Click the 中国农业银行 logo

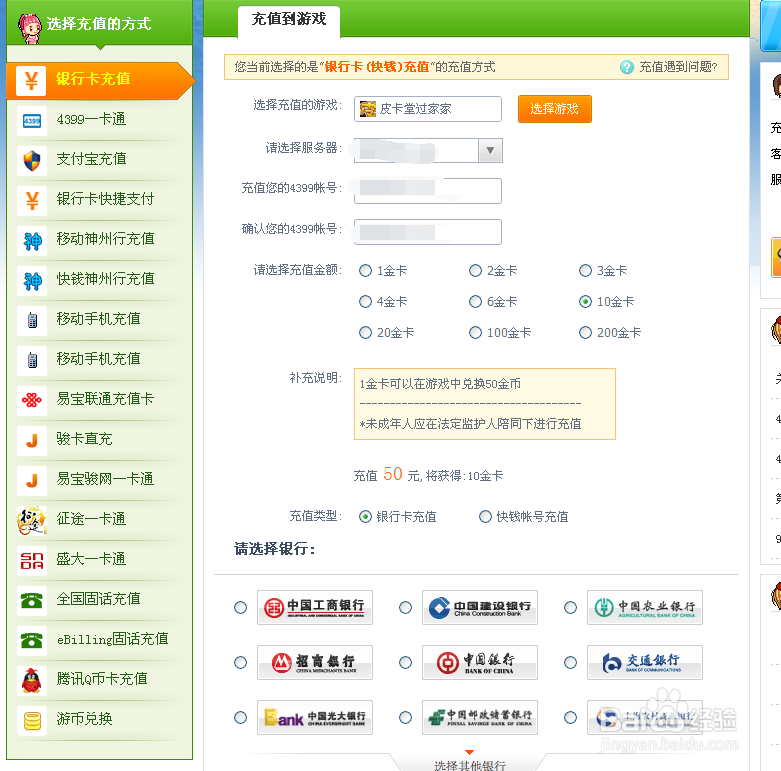pyautogui.click(x=645, y=607)
